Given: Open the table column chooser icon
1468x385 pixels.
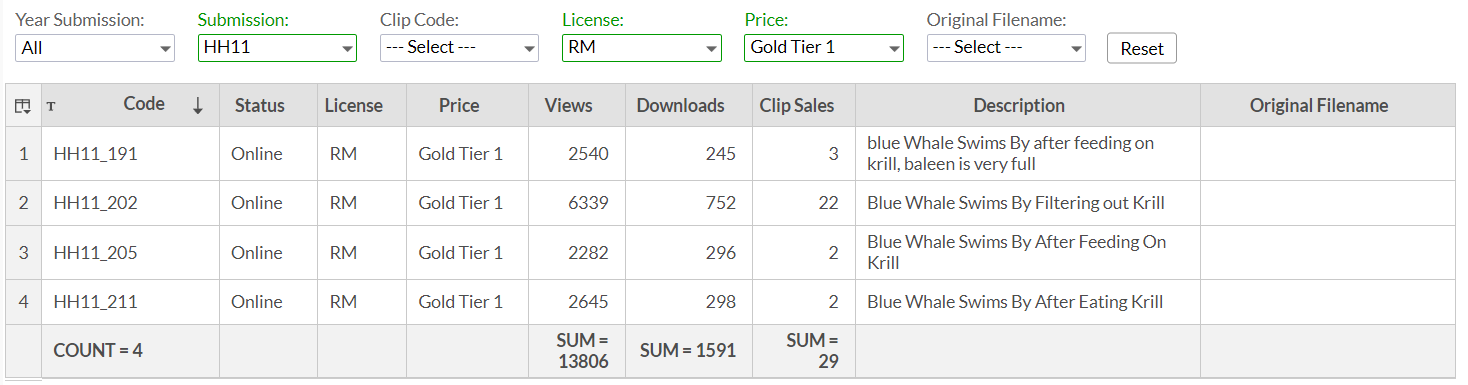Looking at the screenshot, I should click(23, 106).
